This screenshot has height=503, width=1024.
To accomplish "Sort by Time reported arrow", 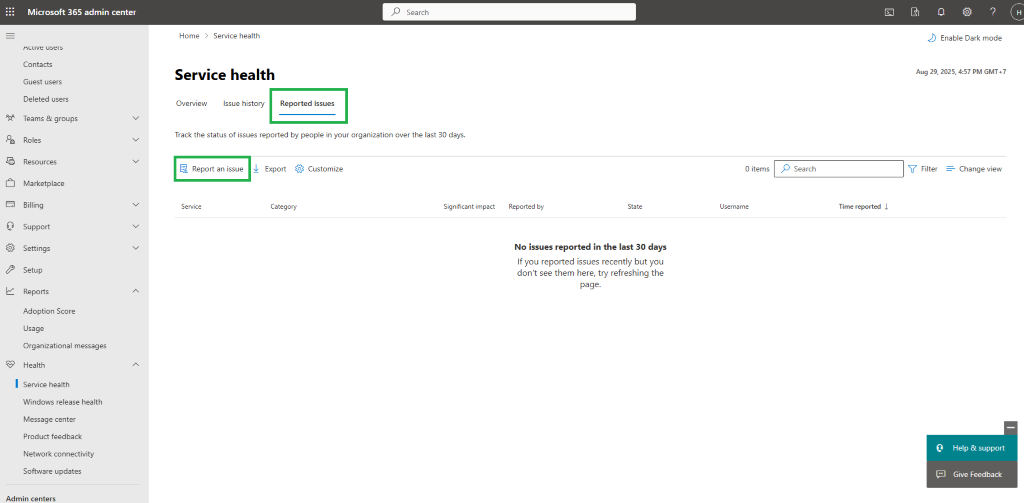I will click(886, 206).
